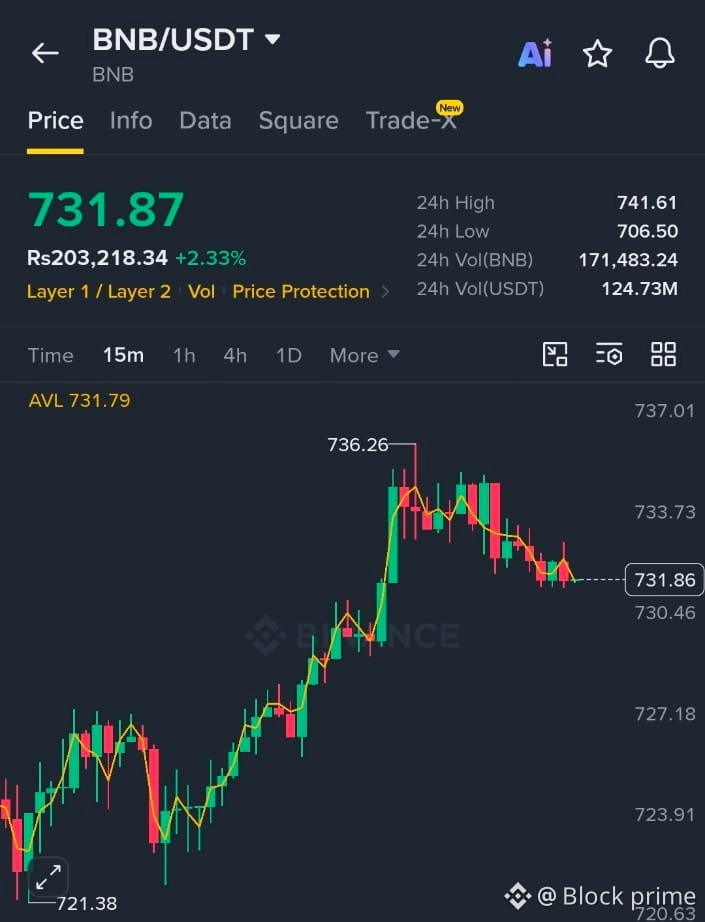This screenshot has width=705, height=922.
Task: Switch to the Info tab
Action: tap(131, 121)
